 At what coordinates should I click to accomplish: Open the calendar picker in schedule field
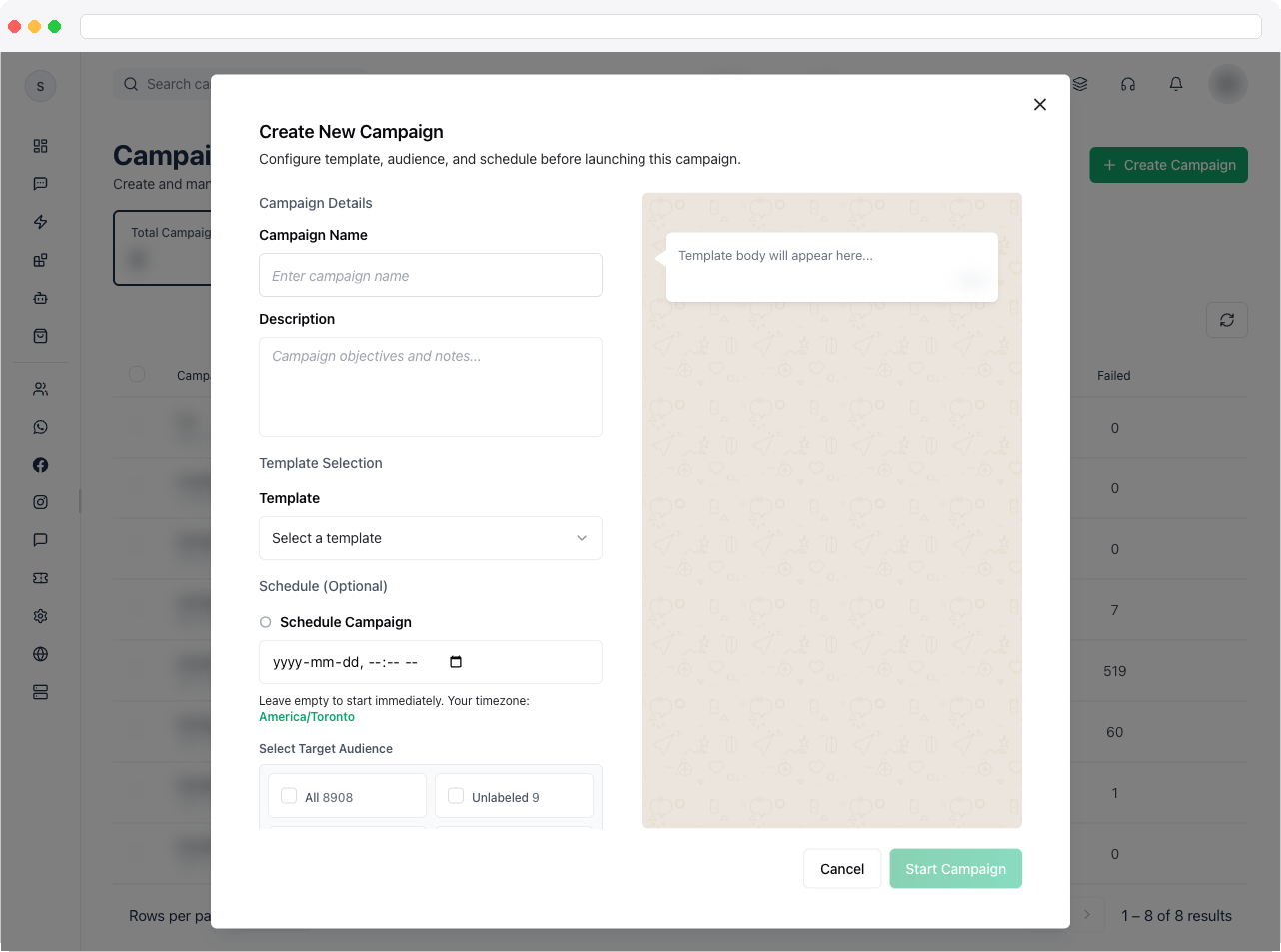click(456, 662)
